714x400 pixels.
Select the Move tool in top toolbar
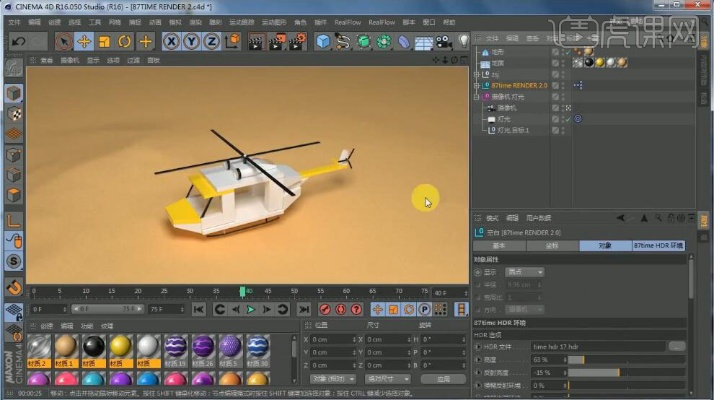(84, 41)
